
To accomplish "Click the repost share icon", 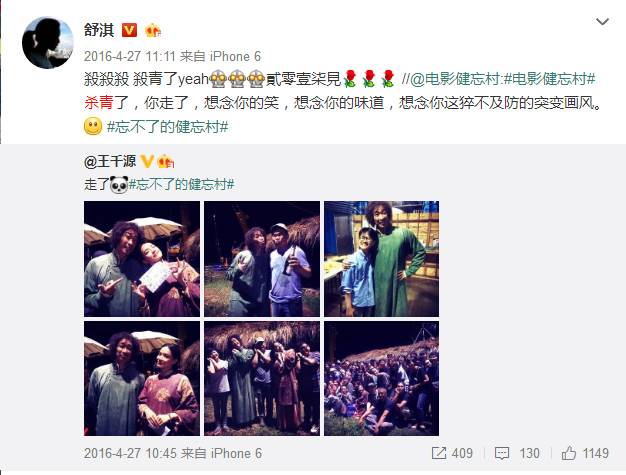I will 439,453.
